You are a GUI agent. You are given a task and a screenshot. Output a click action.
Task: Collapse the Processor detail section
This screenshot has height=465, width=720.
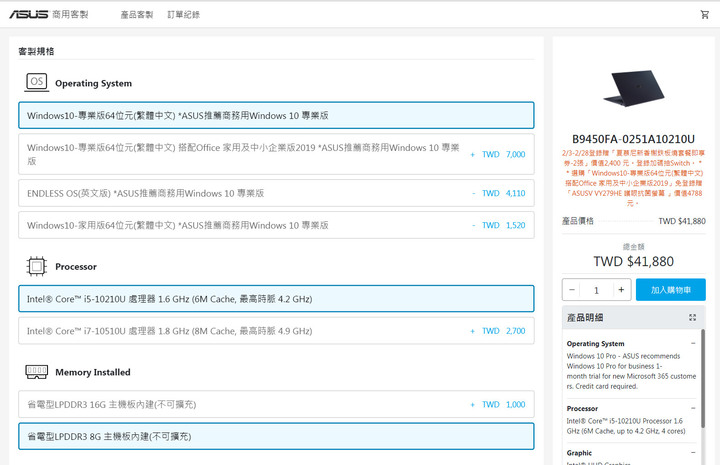(693, 408)
